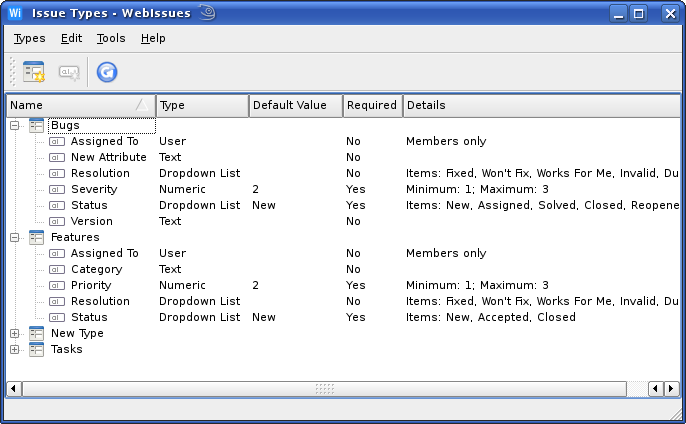Click the Add Attribute toolbar icon
686x424 pixels.
[x=69, y=72]
